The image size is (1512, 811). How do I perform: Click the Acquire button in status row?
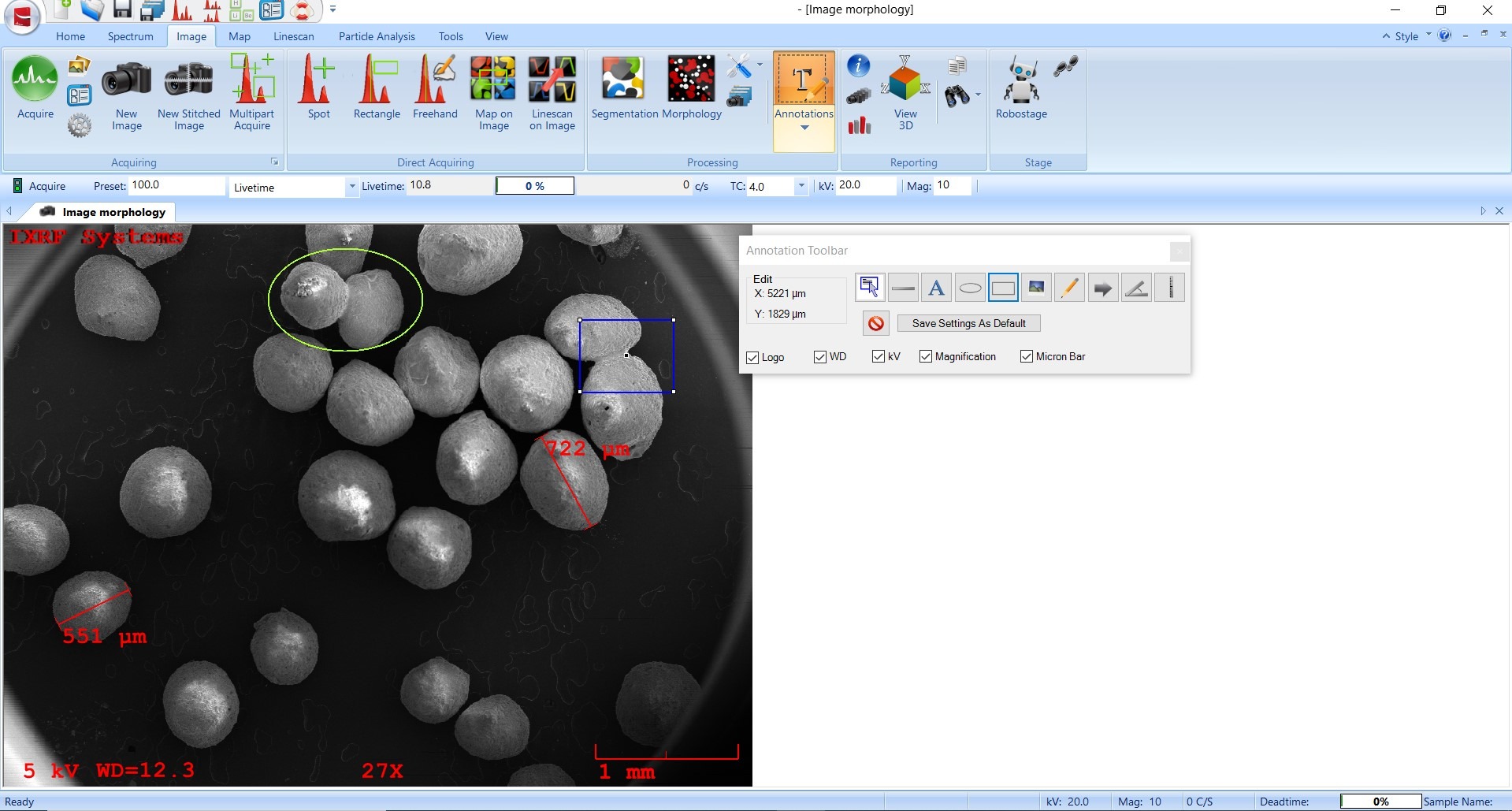tap(39, 186)
